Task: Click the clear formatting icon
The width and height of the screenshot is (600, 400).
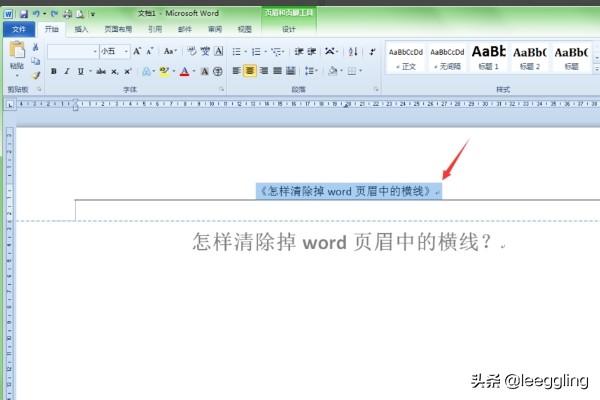Action: pyautogui.click(x=192, y=51)
